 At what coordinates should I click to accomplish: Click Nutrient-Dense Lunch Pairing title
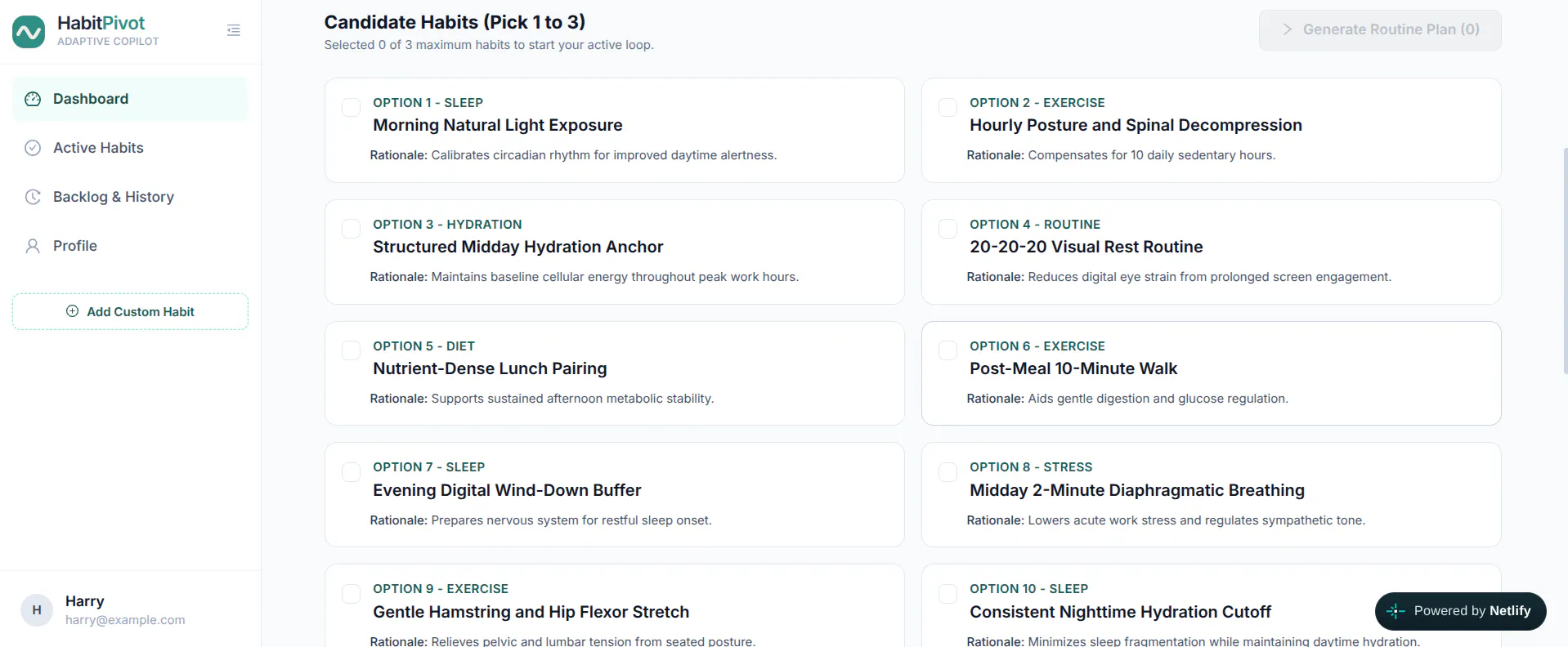(x=490, y=368)
